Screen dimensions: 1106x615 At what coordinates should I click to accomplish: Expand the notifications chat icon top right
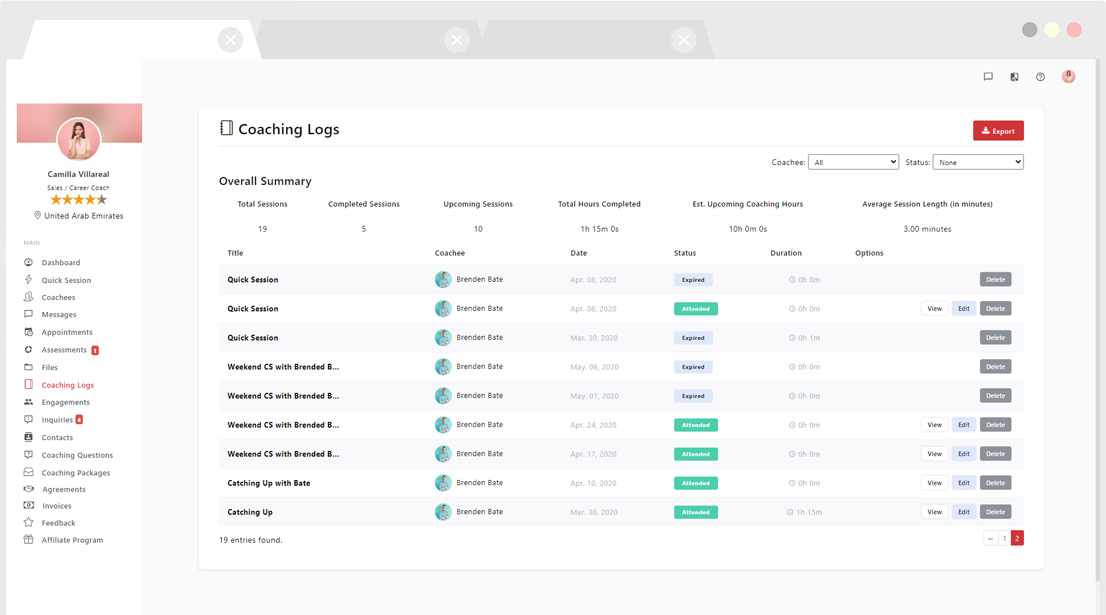pyautogui.click(x=988, y=76)
